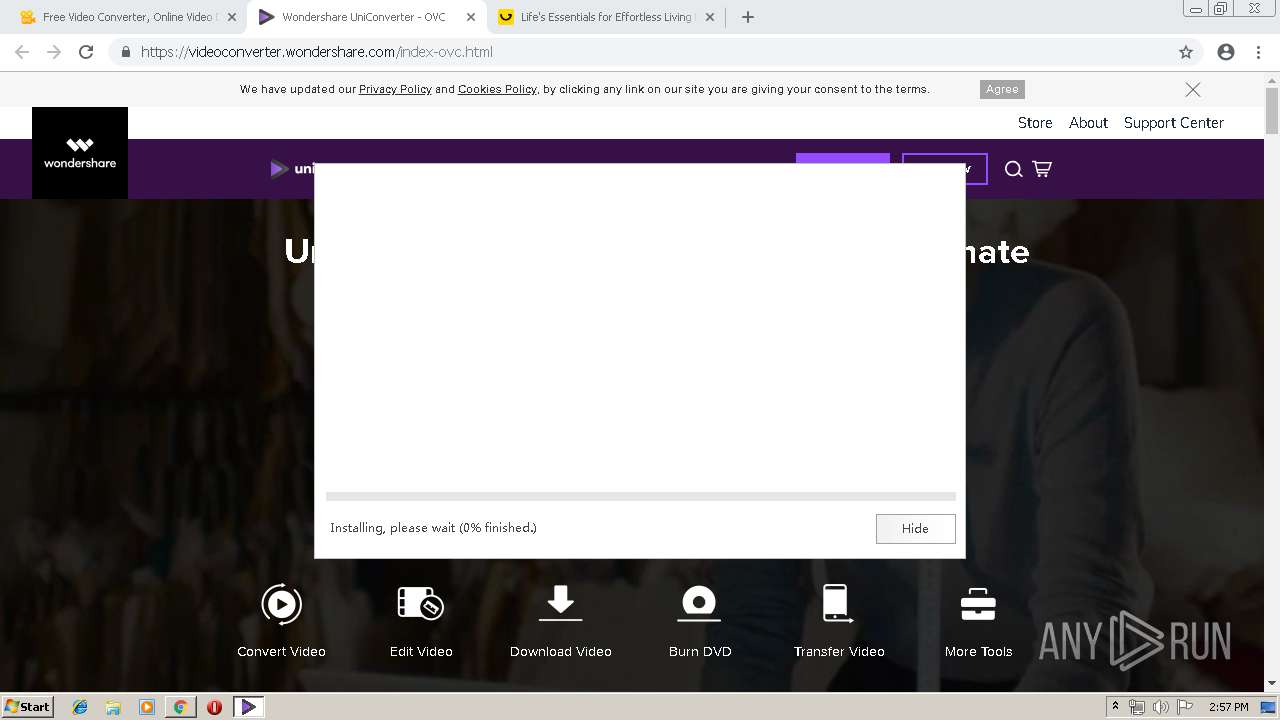Click the Edit Video label
Viewport: 1280px width, 720px height.
[421, 651]
